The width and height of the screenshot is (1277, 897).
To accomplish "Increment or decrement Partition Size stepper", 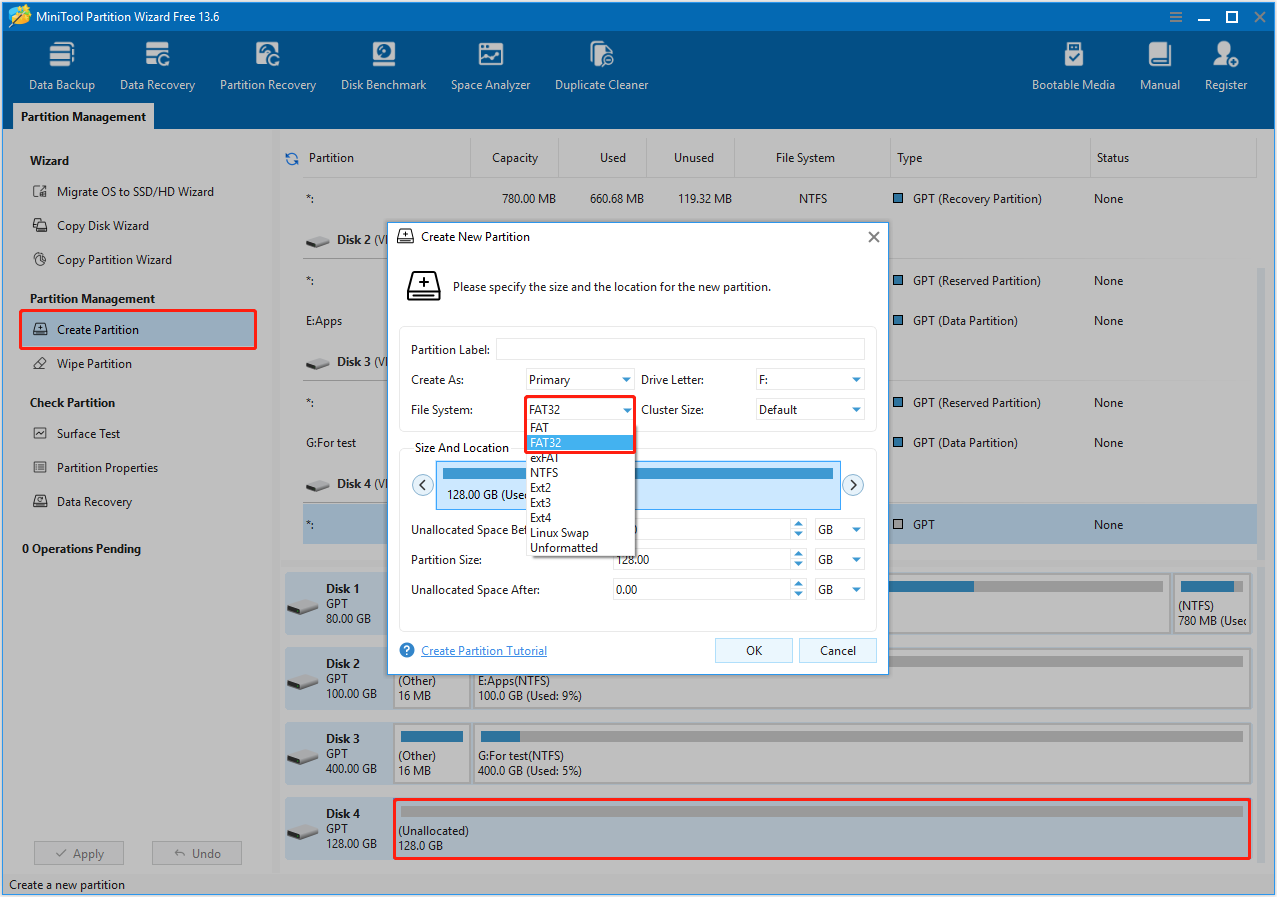I will pyautogui.click(x=798, y=560).
